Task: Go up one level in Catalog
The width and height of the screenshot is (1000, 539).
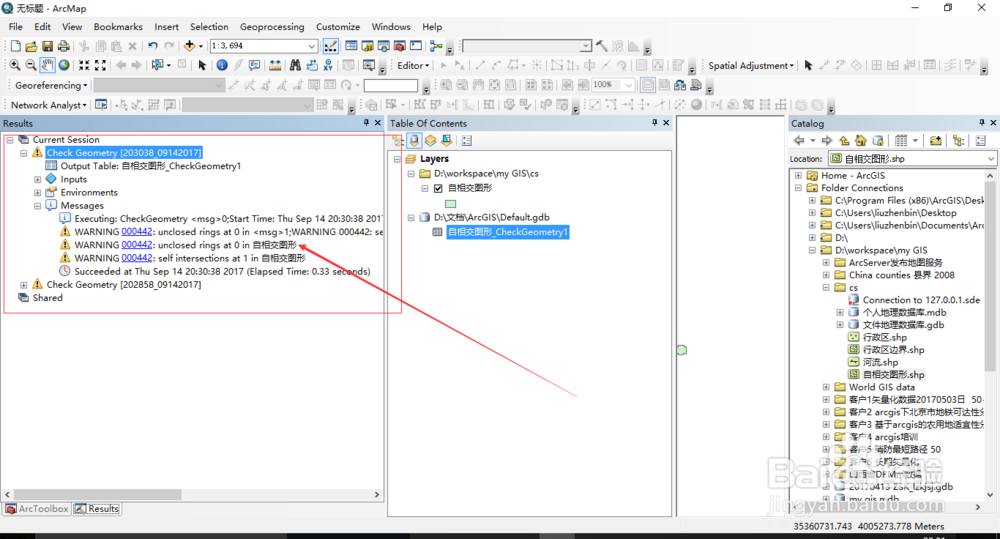Action: pos(844,140)
